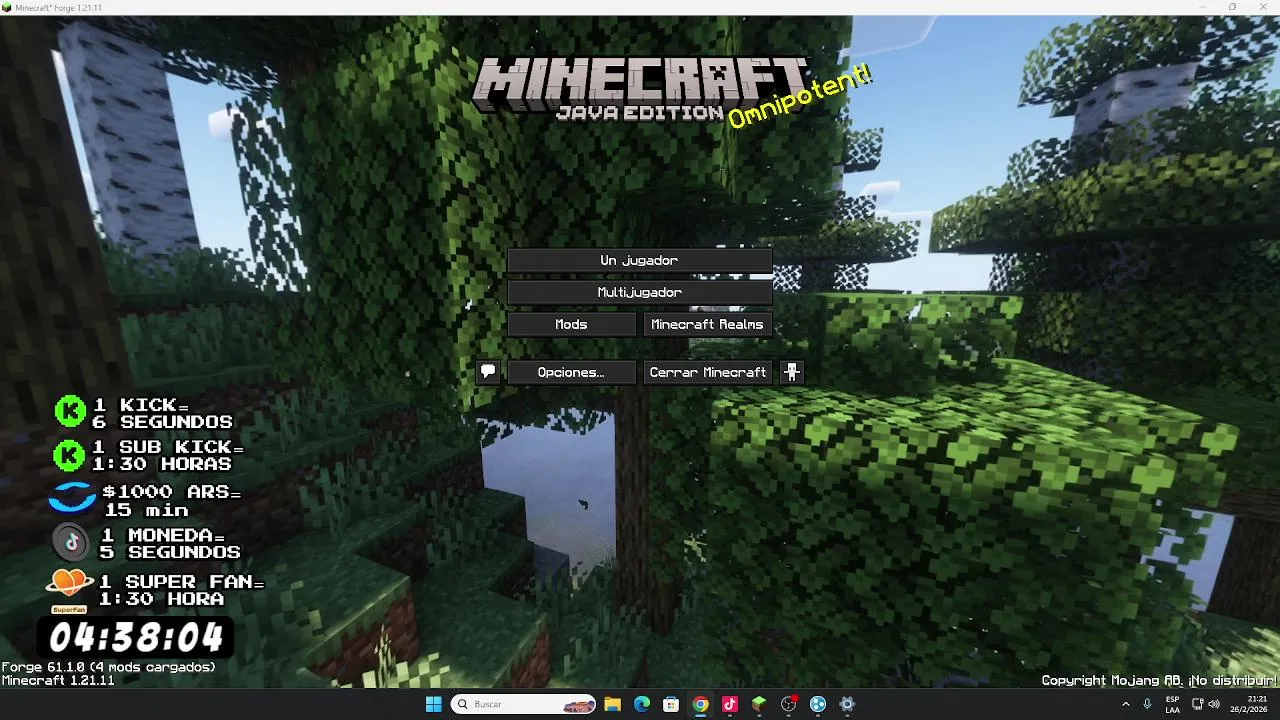
Task: Open Microsoft Store taskbar icon
Action: [671, 704]
